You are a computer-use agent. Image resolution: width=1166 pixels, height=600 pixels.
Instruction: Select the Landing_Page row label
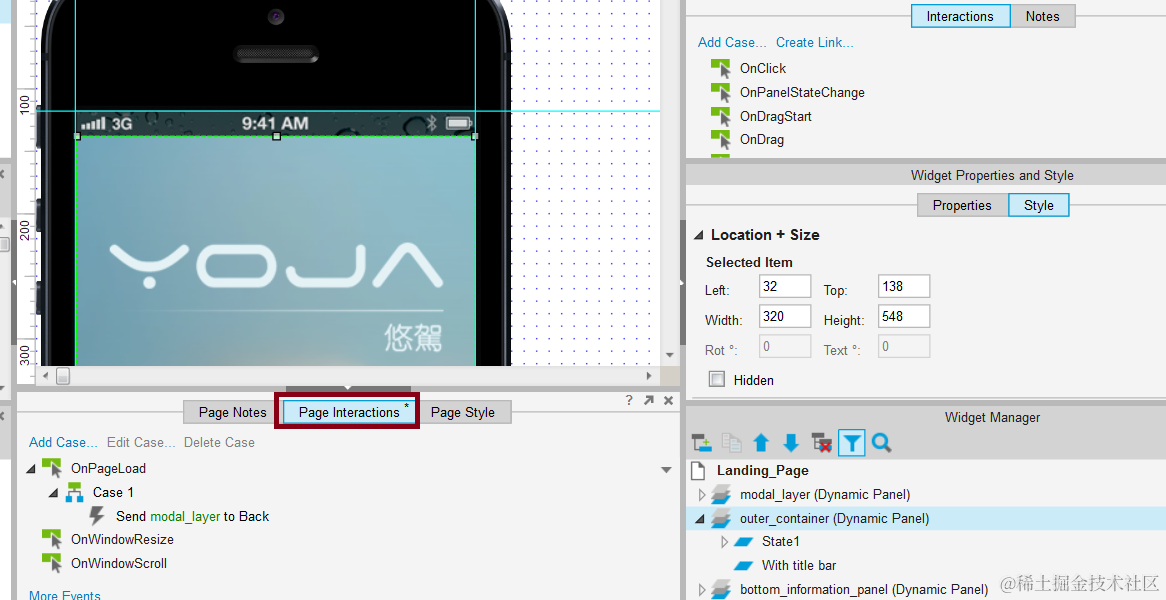[763, 471]
